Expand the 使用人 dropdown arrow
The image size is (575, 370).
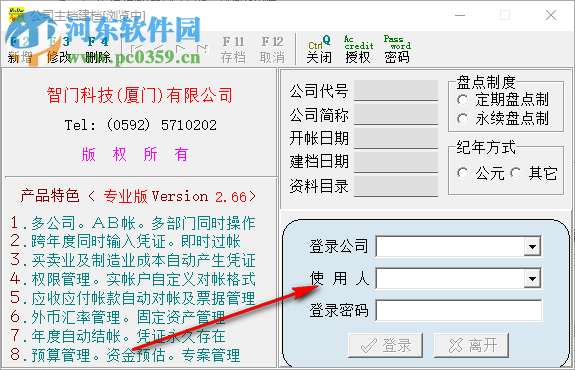[532, 279]
